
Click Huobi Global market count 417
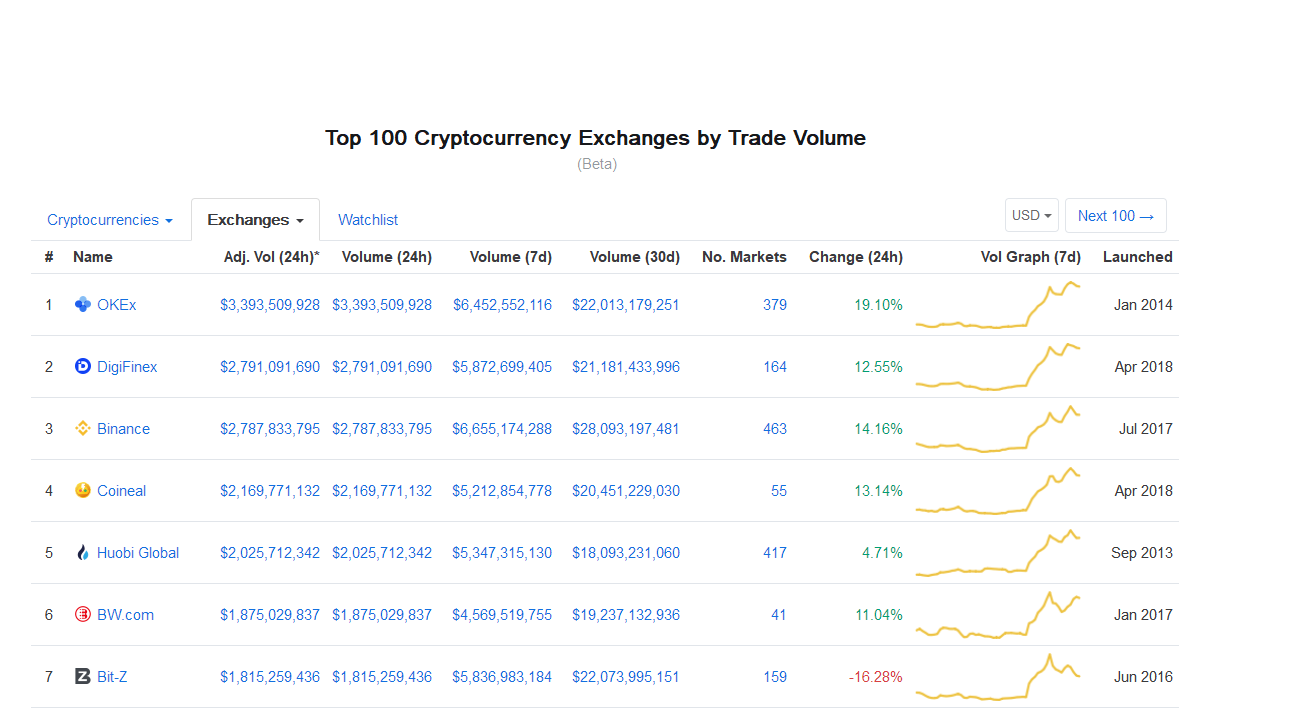click(775, 553)
